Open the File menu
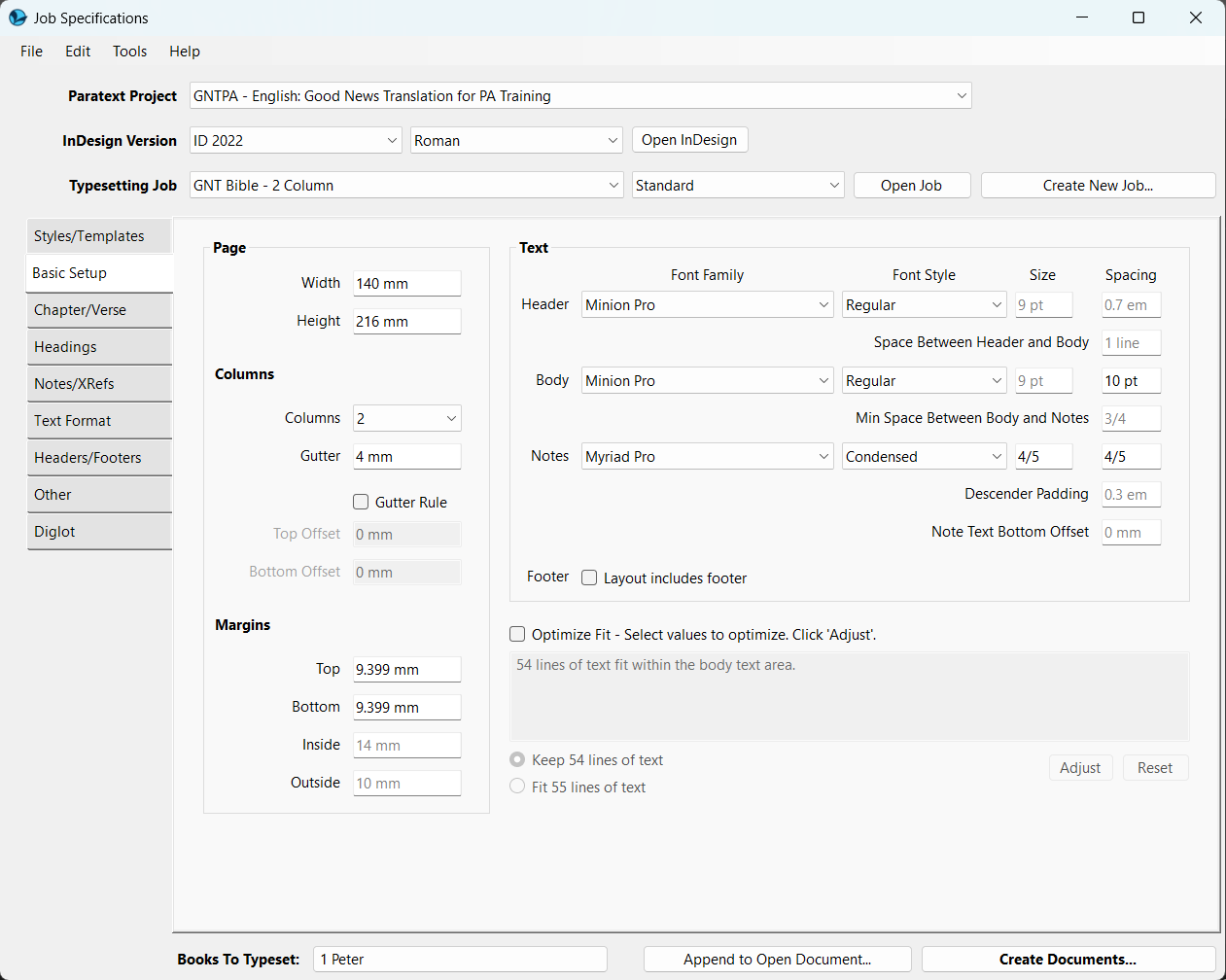Viewport: 1226px width, 980px height. 32,52
